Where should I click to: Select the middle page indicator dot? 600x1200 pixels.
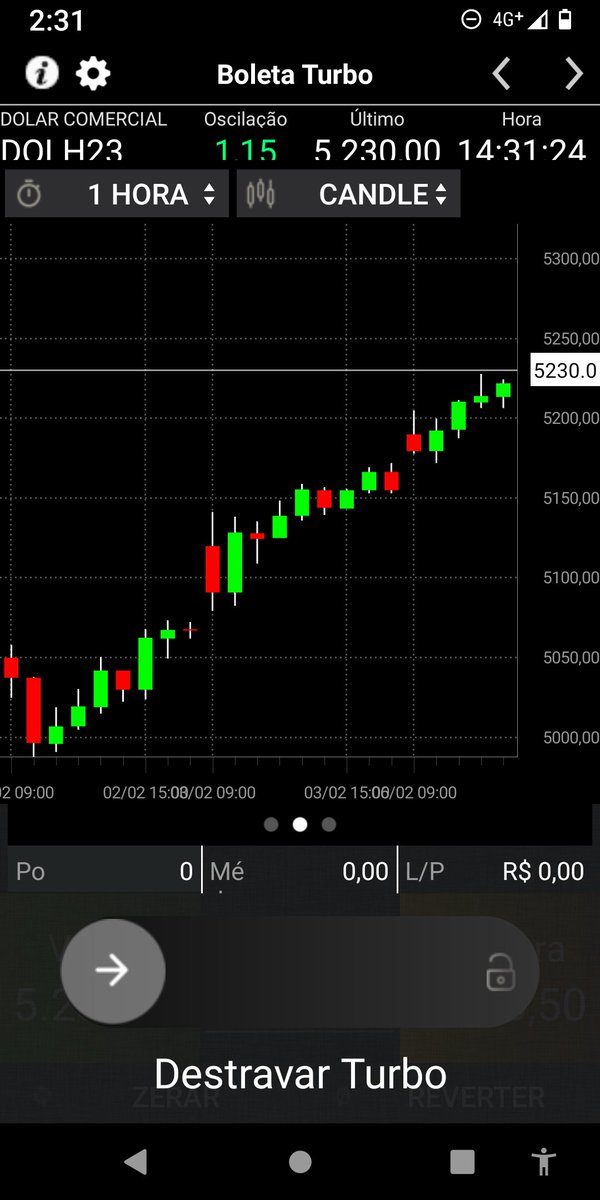tap(300, 825)
